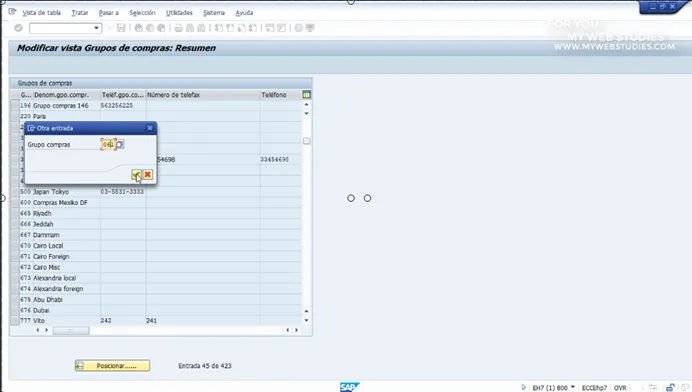Click the Denom.gpo.compr. column header

point(66,95)
